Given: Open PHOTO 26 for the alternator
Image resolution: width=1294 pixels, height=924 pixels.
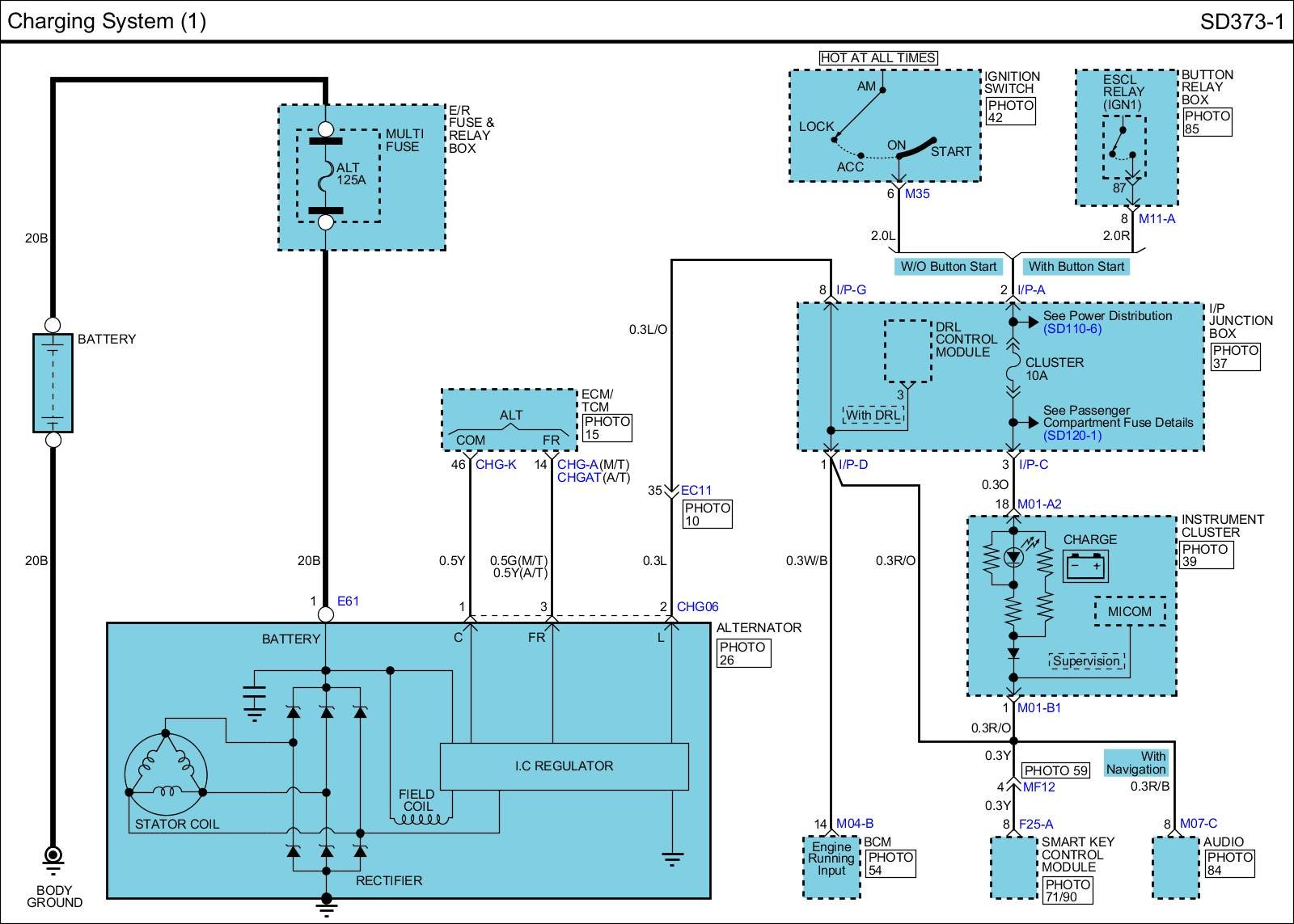Looking at the screenshot, I should tap(742, 653).
